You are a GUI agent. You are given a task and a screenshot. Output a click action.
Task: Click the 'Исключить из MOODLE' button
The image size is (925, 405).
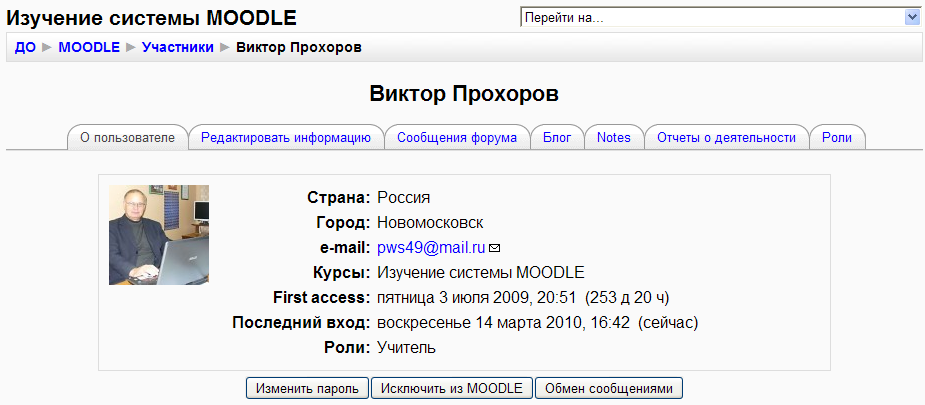tap(452, 388)
